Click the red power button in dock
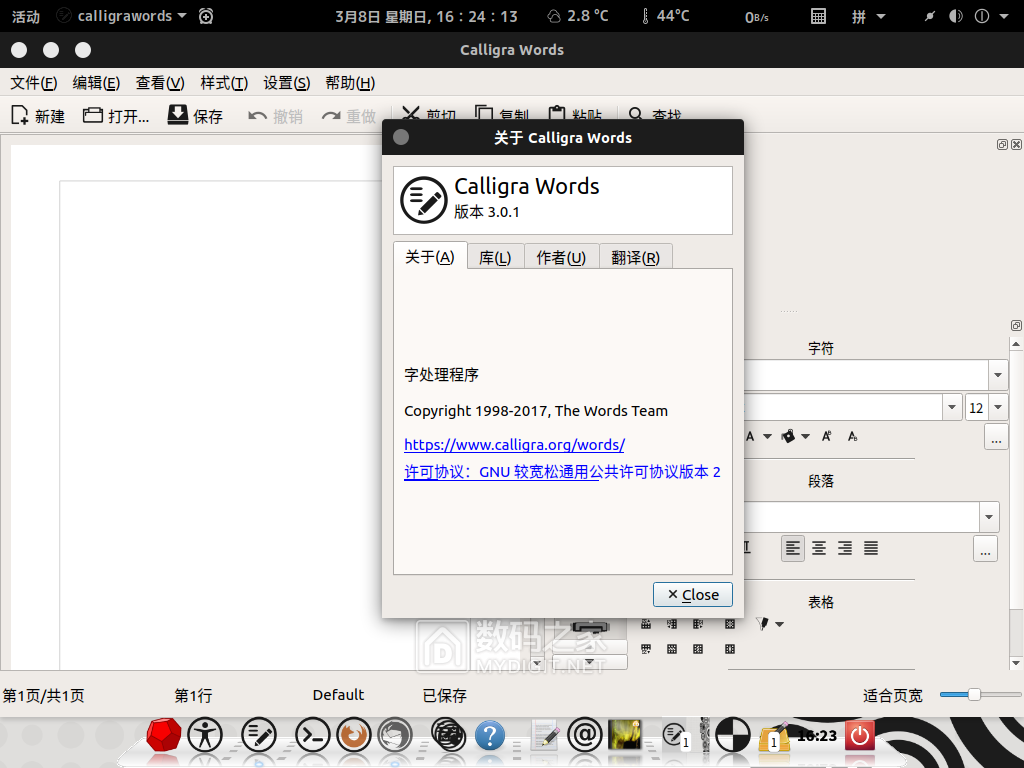 860,736
